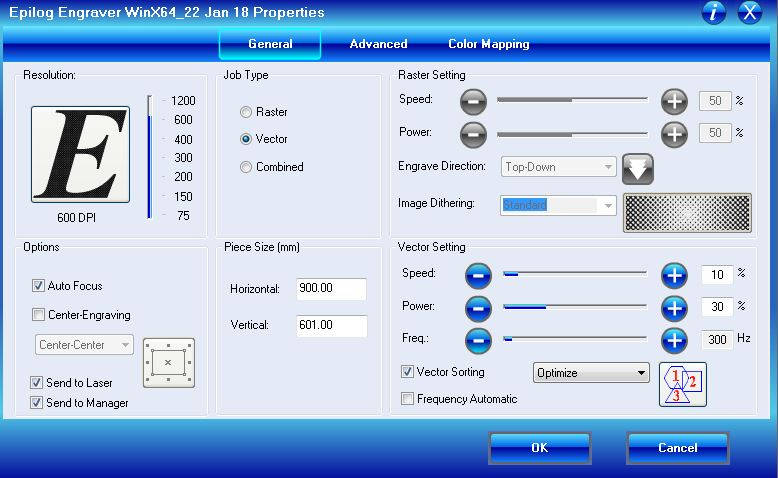Click the Vector Power value field

coord(717,307)
